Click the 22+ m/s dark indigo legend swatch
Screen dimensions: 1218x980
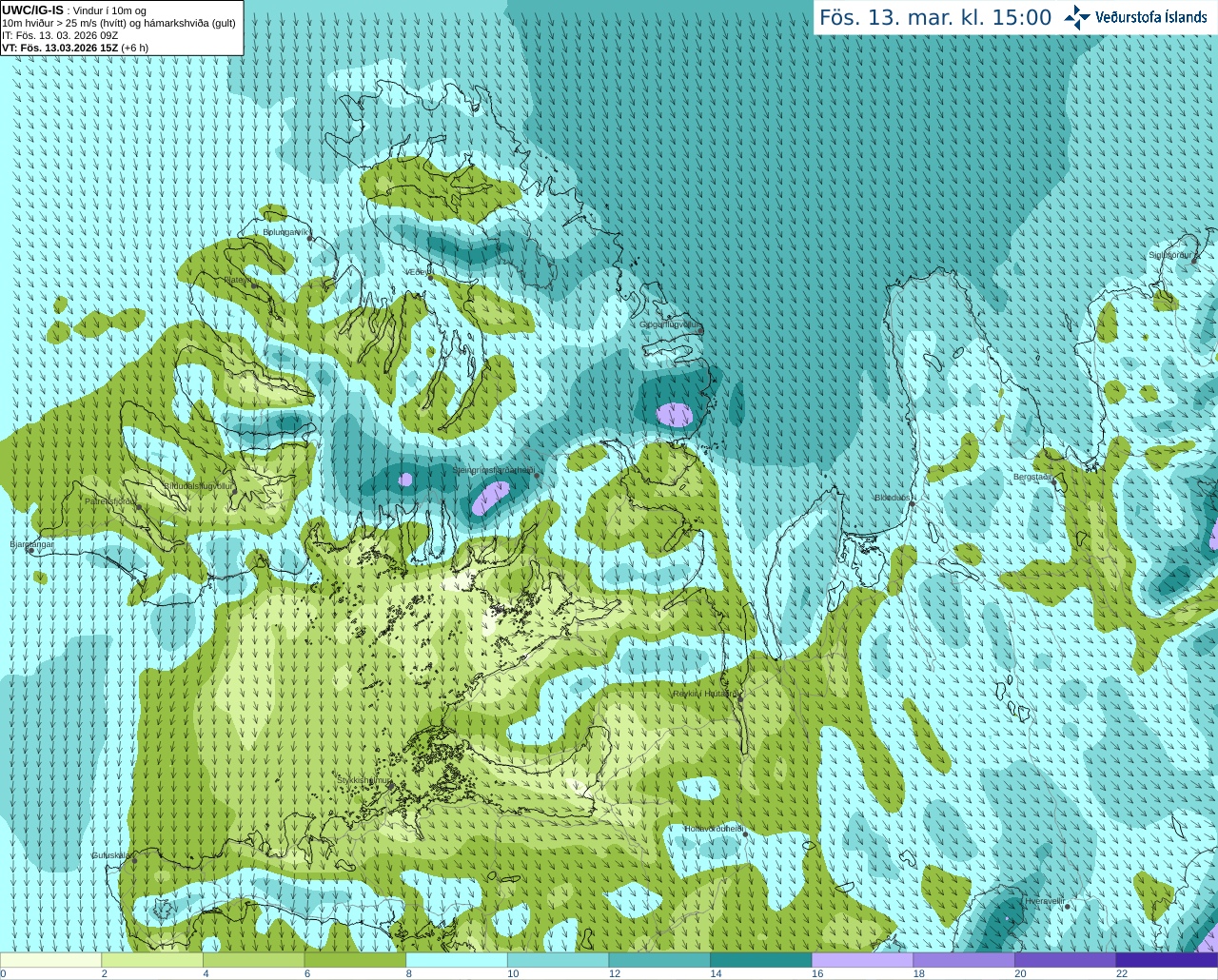click(1167, 960)
